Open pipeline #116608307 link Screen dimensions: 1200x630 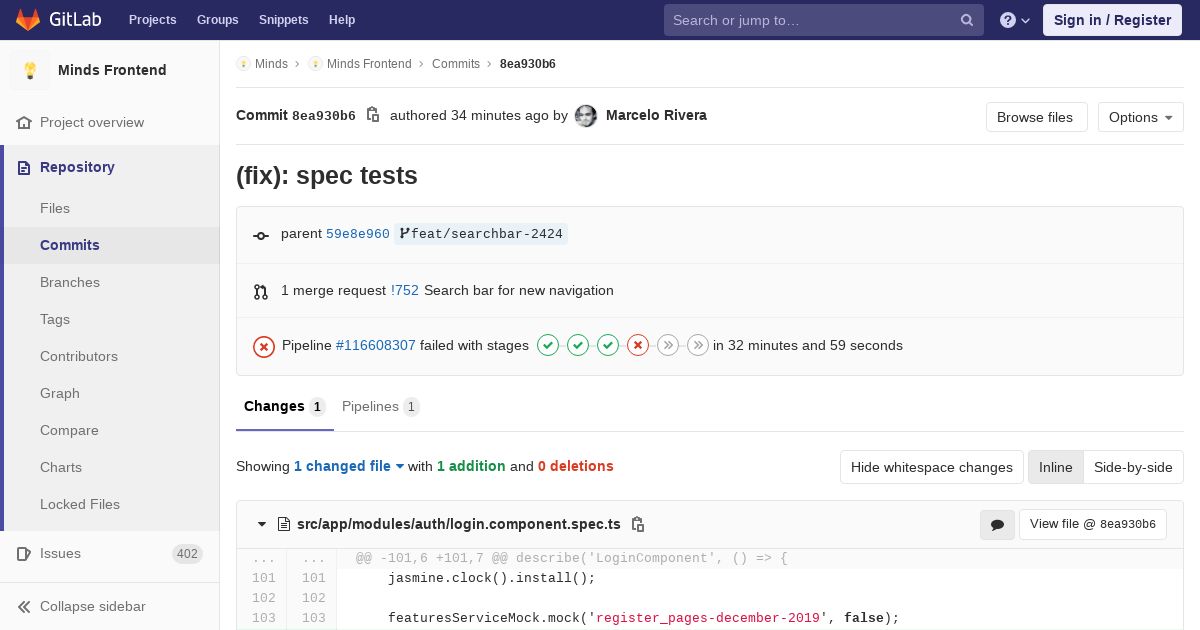375,345
